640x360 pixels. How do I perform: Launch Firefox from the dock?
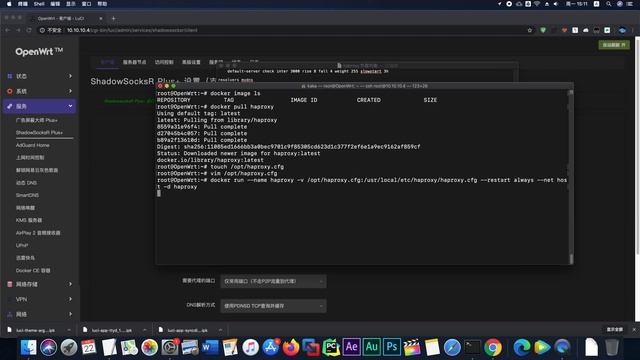(x=291, y=348)
